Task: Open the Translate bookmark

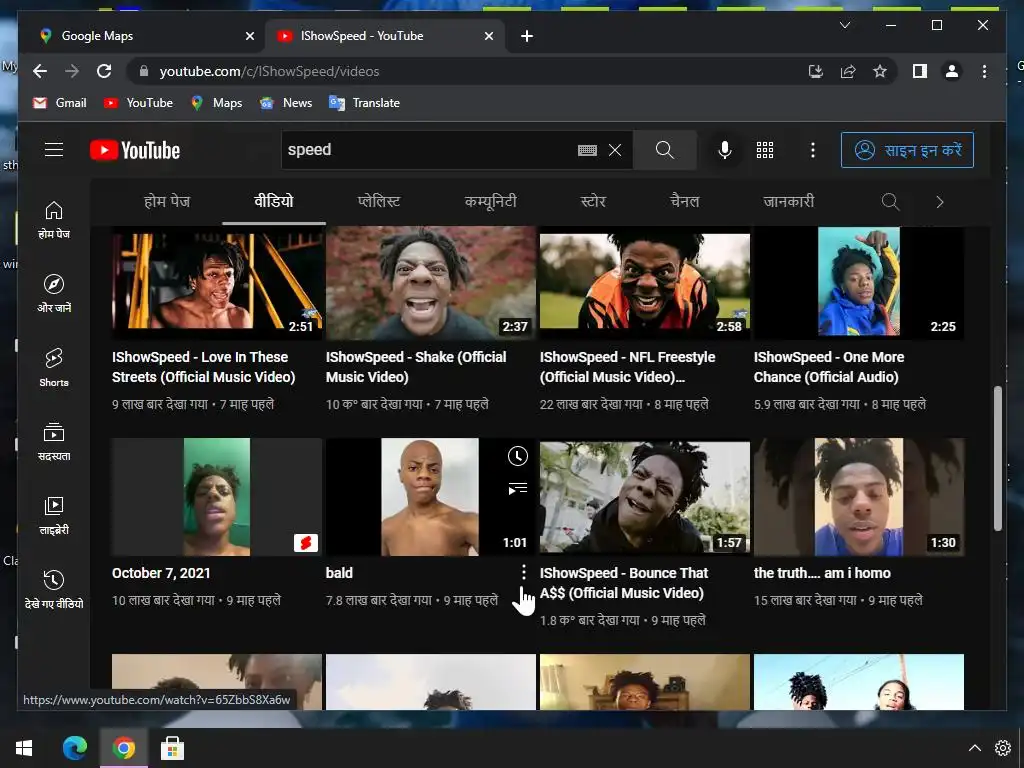Action: [x=364, y=103]
